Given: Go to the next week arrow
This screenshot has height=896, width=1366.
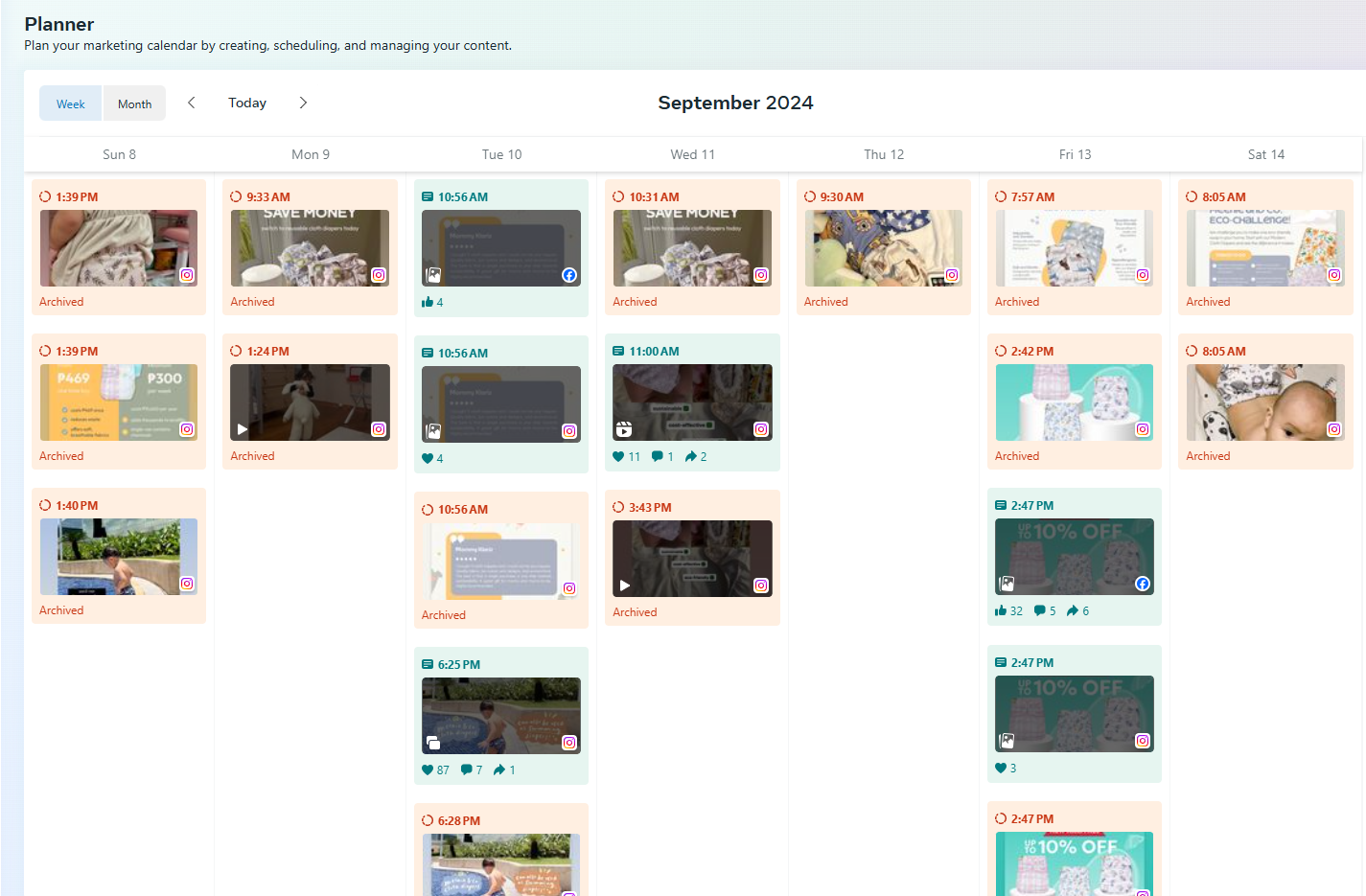Looking at the screenshot, I should [x=303, y=103].
